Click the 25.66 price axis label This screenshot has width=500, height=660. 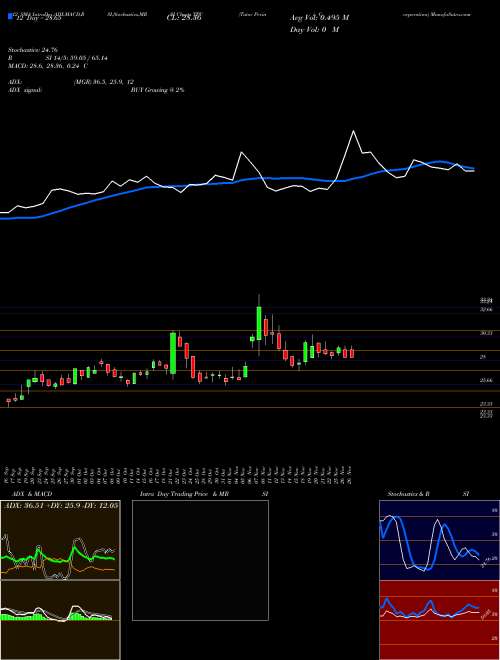[487, 380]
